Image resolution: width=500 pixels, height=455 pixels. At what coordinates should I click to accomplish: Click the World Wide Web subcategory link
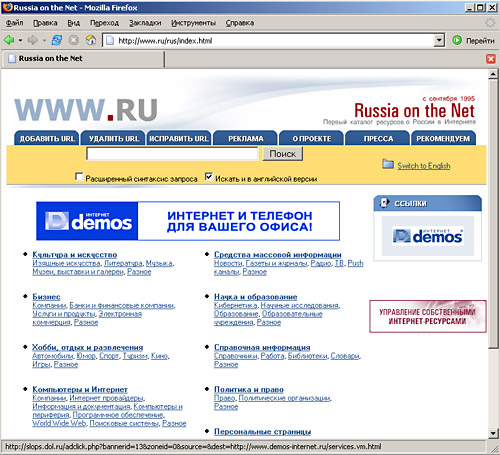click(x=59, y=423)
